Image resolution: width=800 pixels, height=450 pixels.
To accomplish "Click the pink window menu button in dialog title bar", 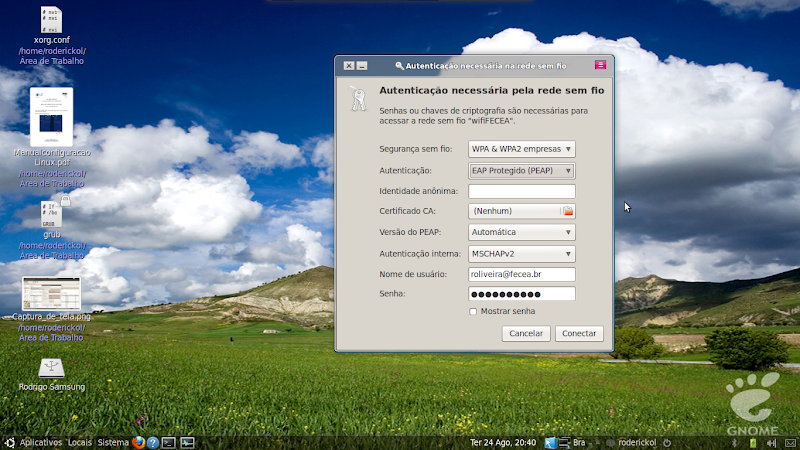I will coord(600,65).
